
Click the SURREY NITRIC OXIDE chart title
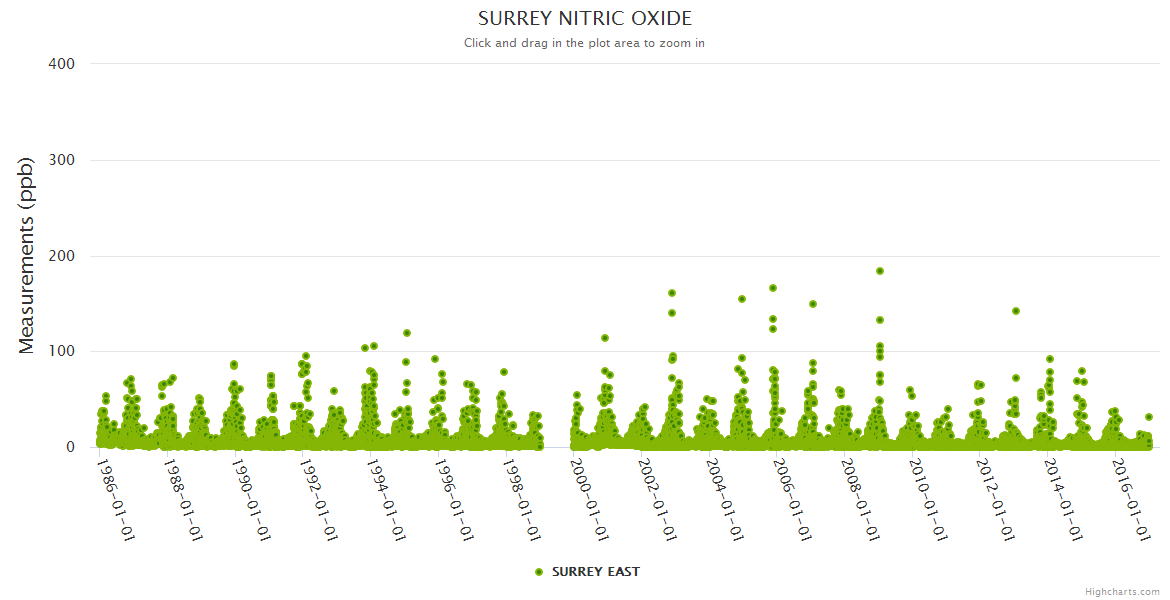(584, 19)
